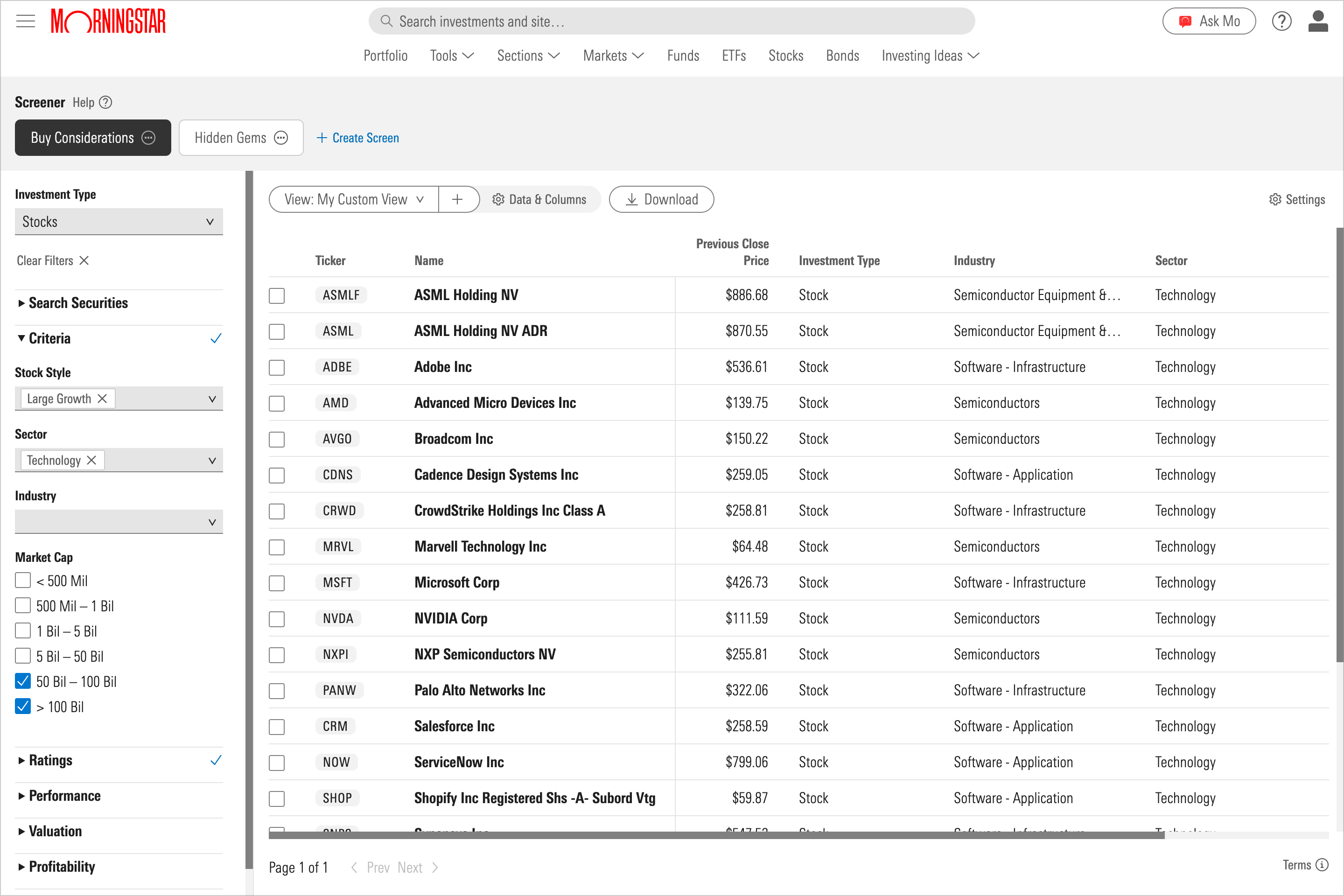Click the Ask Mo chat button
Screen dimensions: 1344x896
[1209, 21]
